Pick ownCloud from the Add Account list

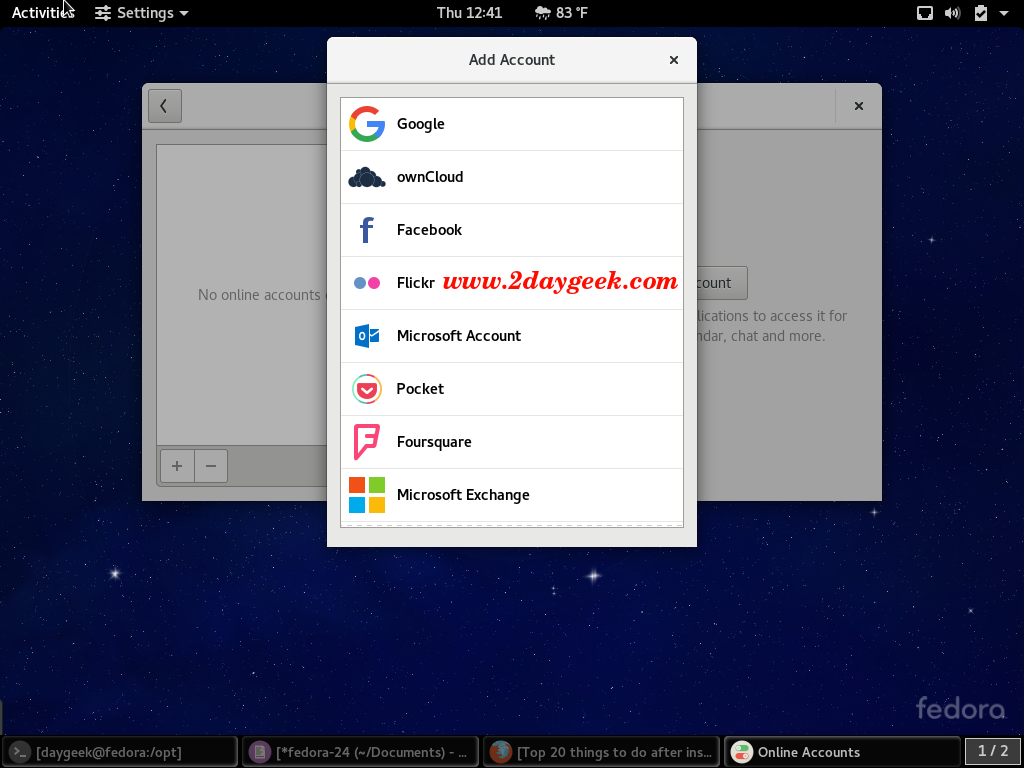tap(512, 177)
